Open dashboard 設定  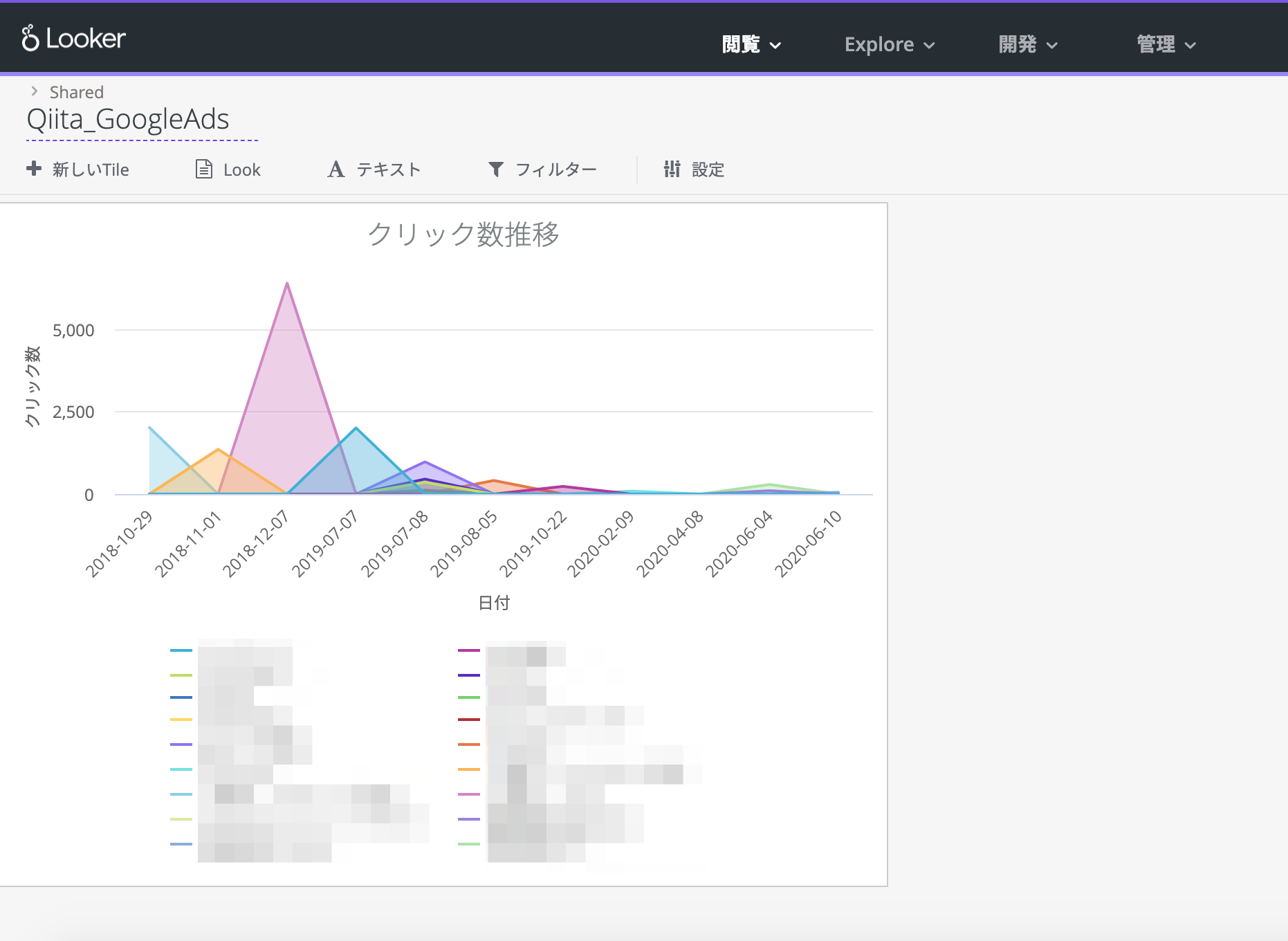tap(694, 169)
